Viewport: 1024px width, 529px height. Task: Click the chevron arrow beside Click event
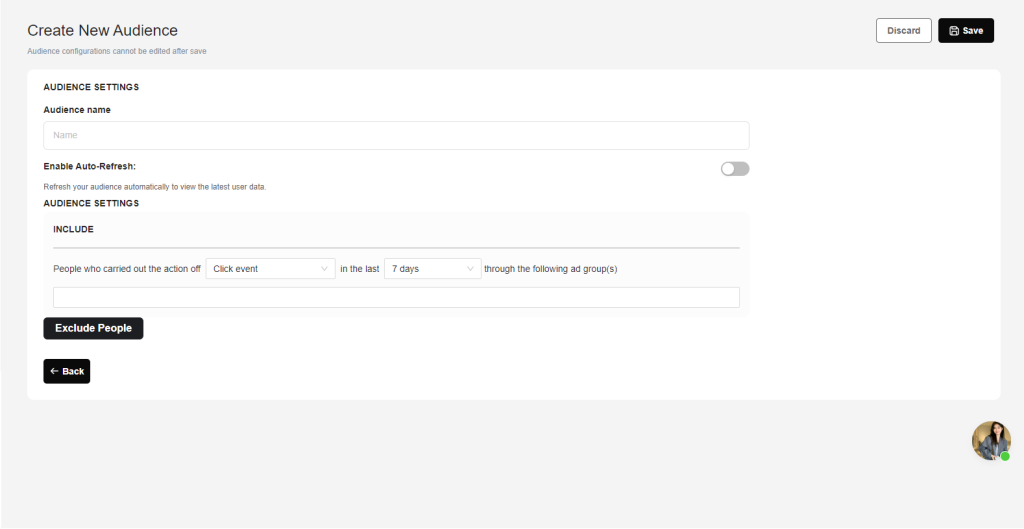(x=325, y=269)
